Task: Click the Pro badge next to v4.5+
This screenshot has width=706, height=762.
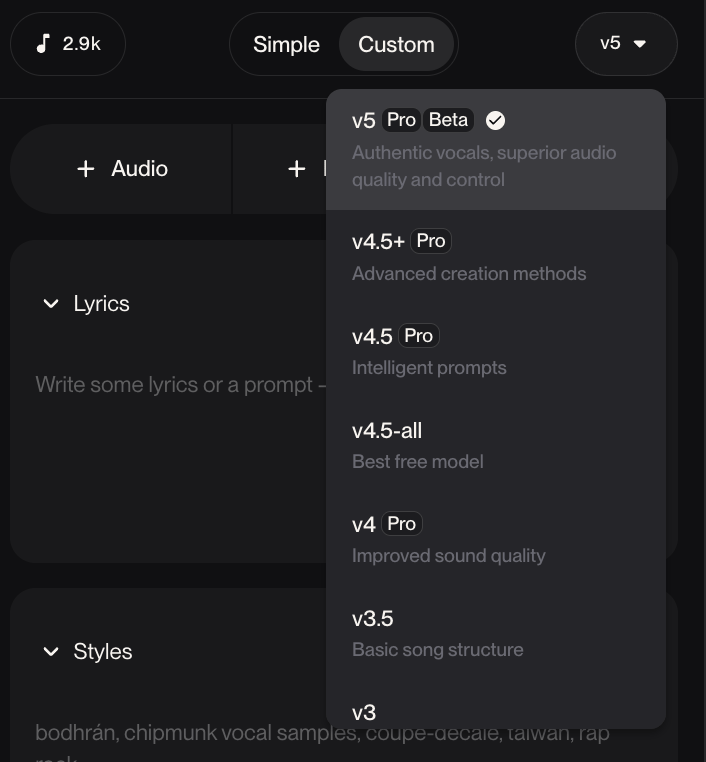Action: click(x=431, y=241)
